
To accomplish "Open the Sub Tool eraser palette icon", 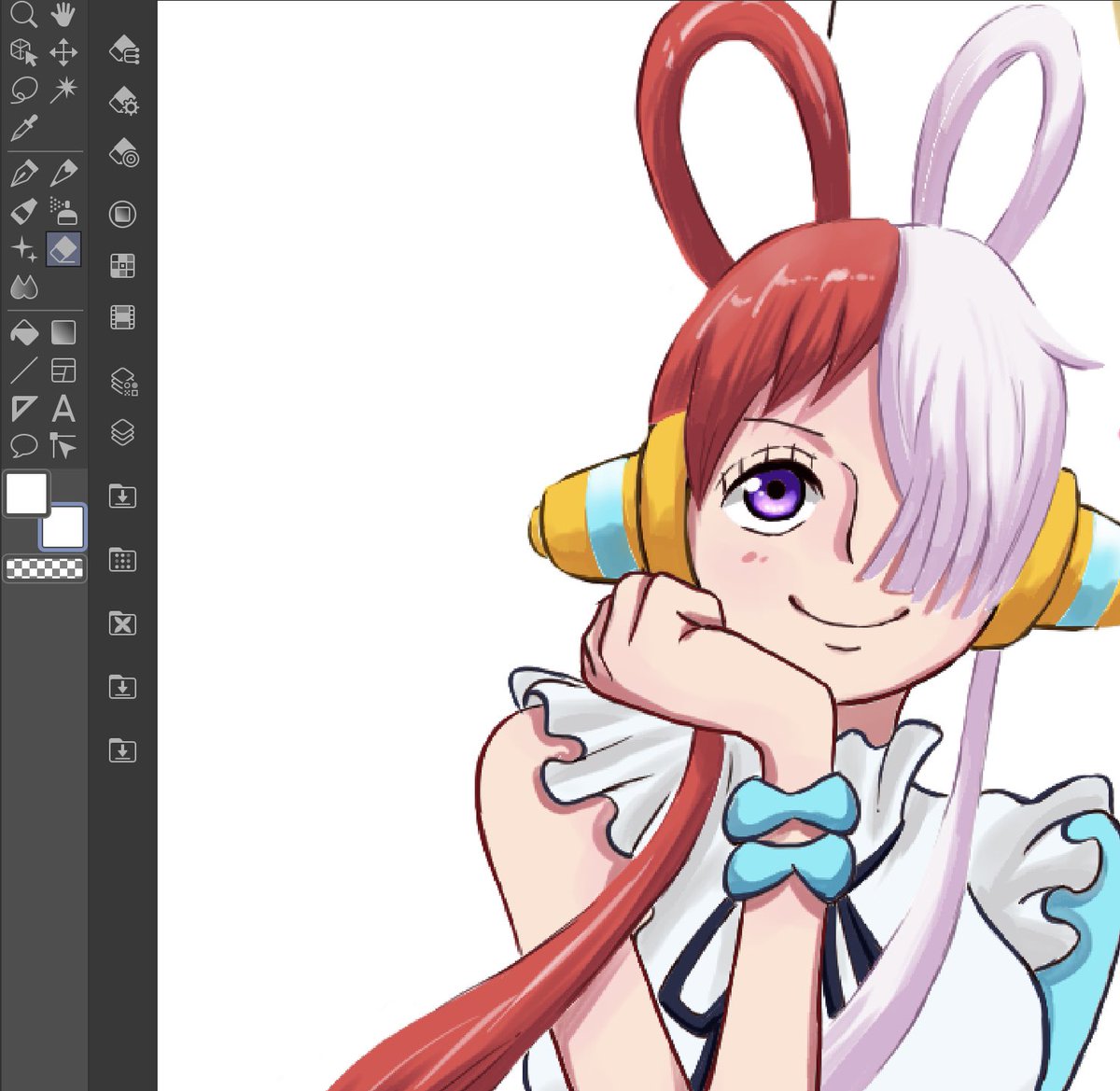I will coord(123,49).
